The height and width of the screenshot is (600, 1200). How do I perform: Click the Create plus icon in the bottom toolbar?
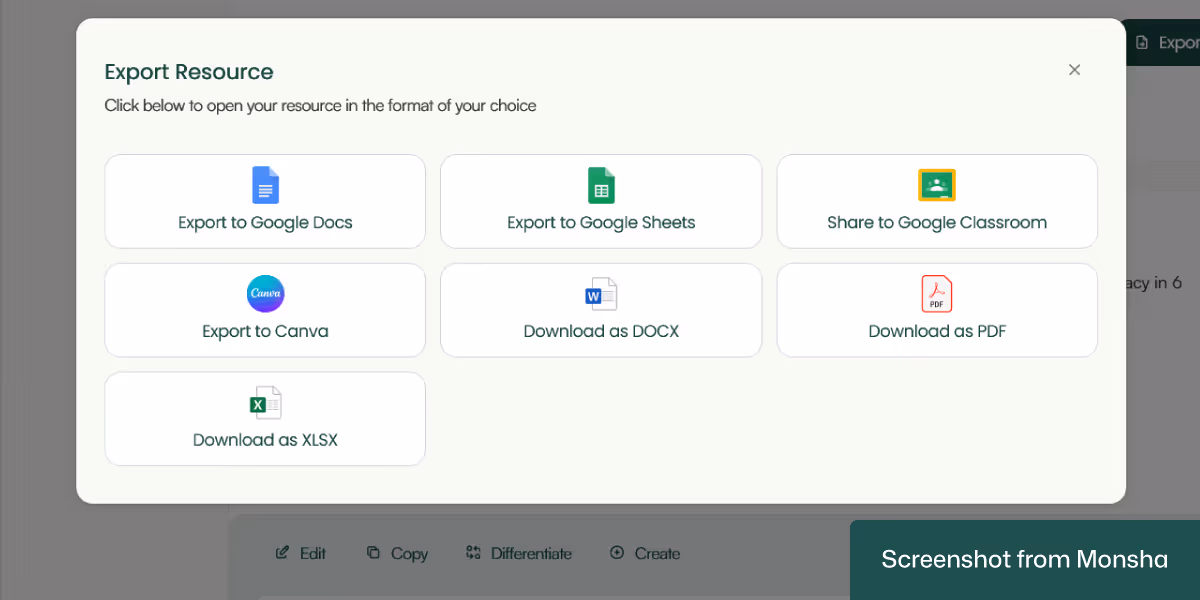[x=617, y=553]
